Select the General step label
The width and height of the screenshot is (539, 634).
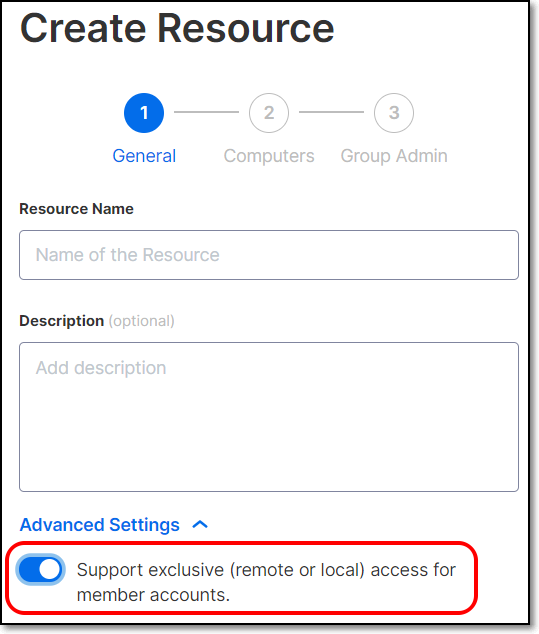tap(144, 156)
